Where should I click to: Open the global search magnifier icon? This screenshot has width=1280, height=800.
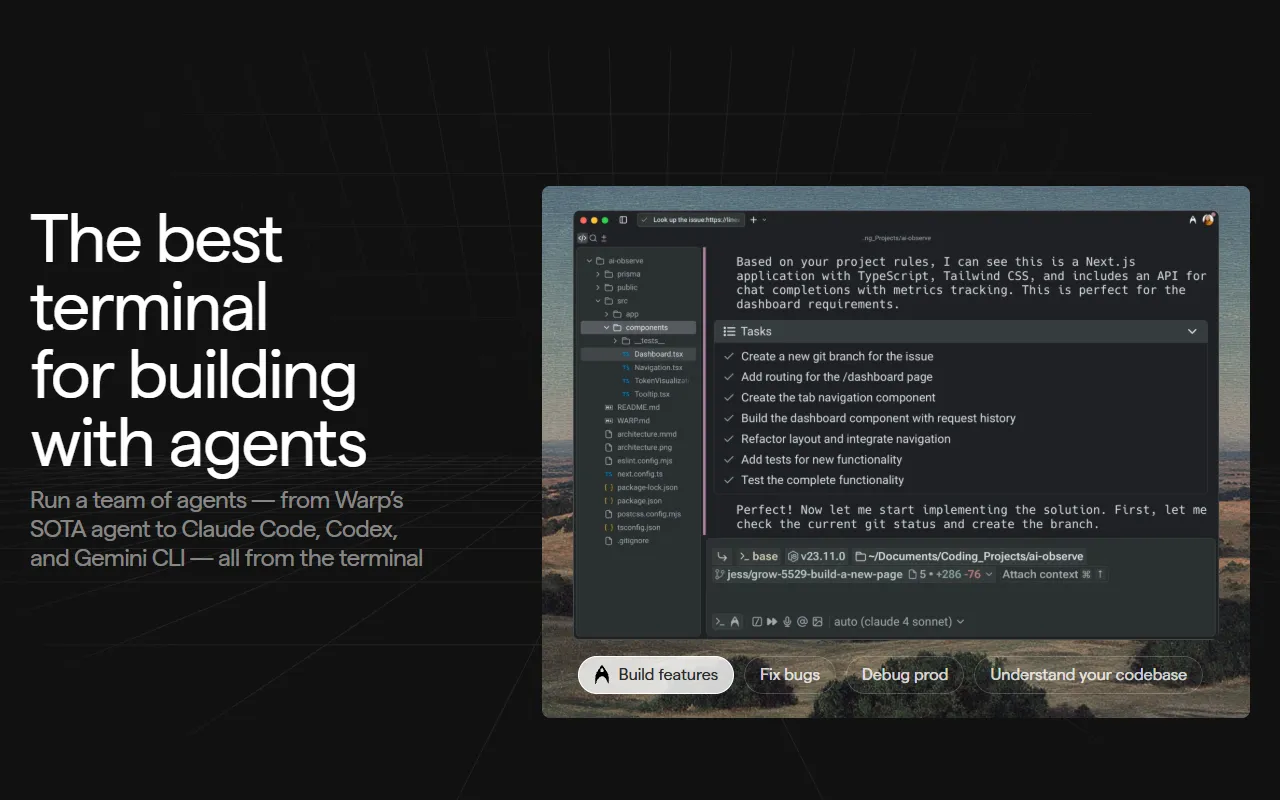point(593,238)
